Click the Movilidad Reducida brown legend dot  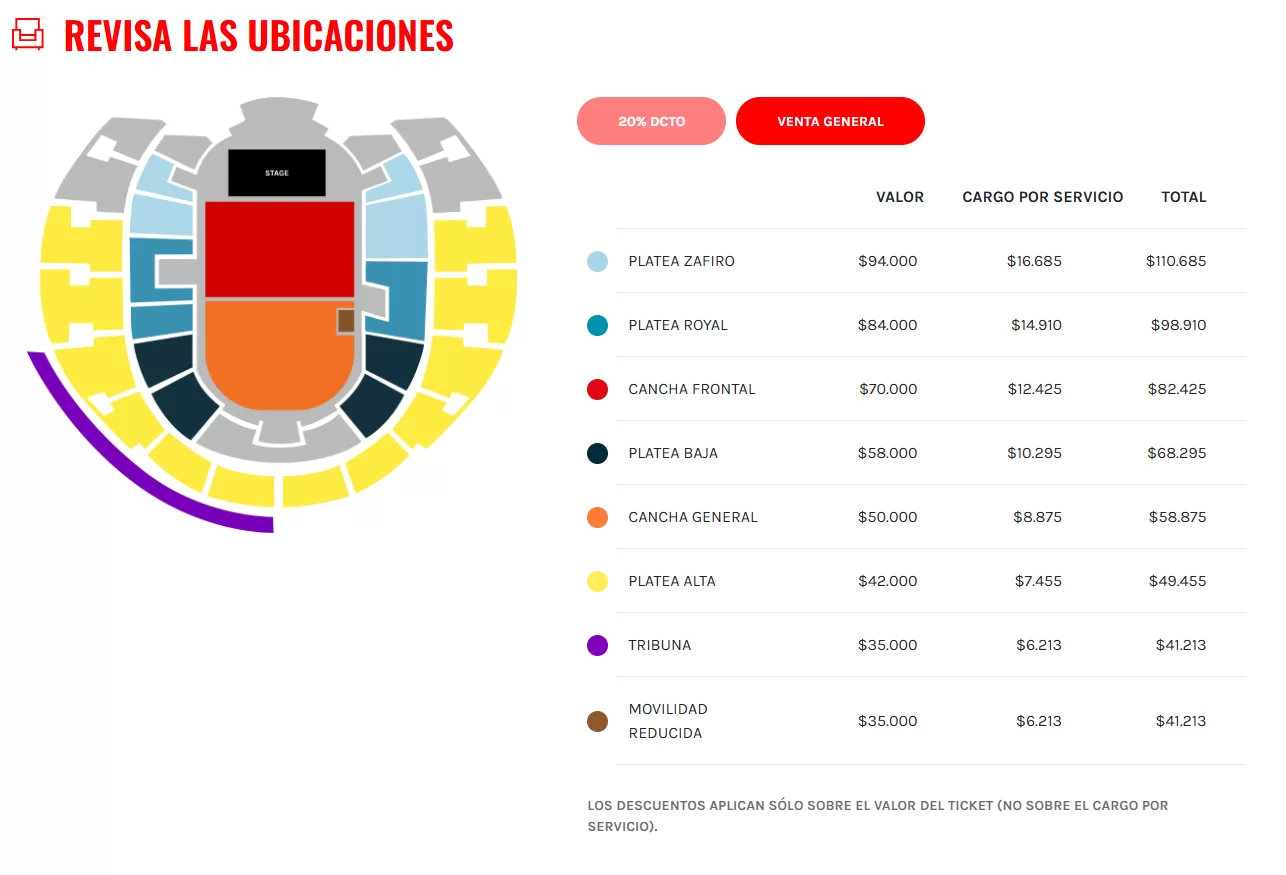597,721
